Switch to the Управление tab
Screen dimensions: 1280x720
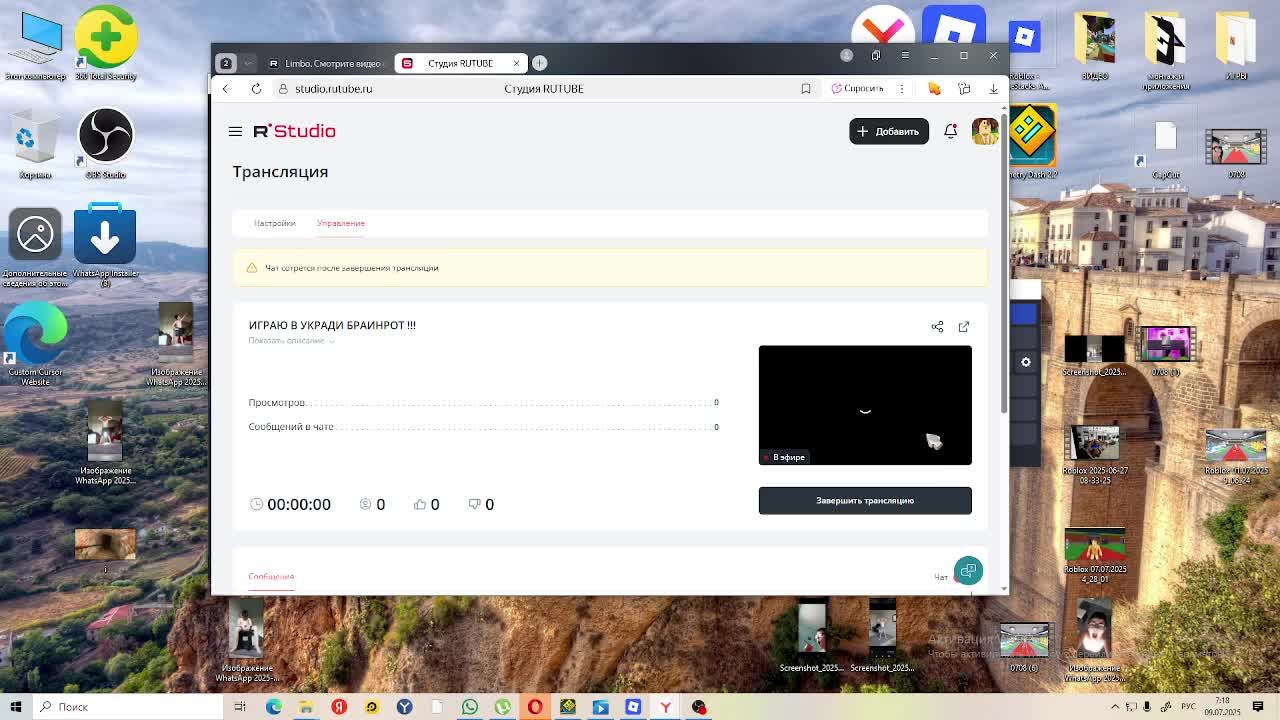pyautogui.click(x=341, y=223)
